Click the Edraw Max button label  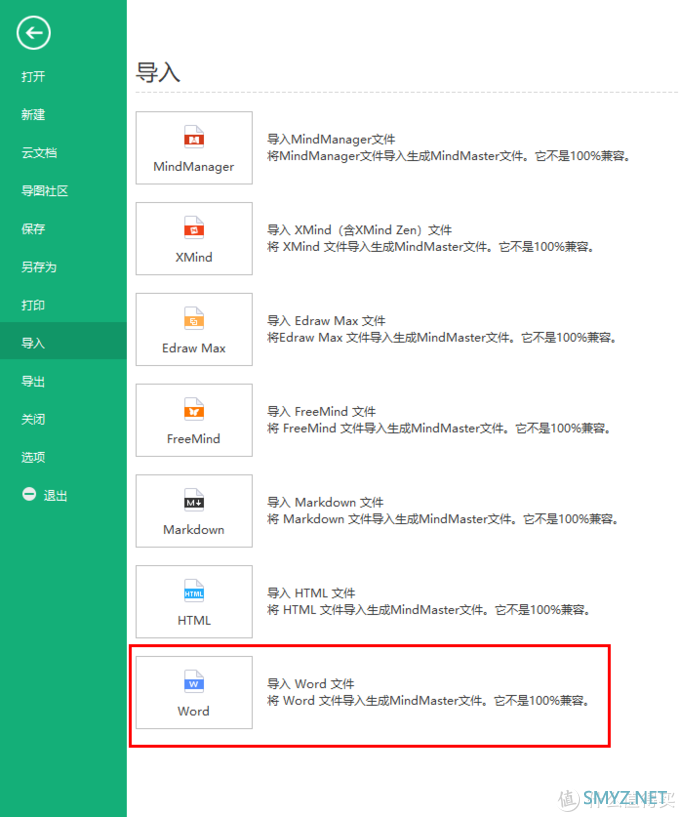(x=194, y=348)
